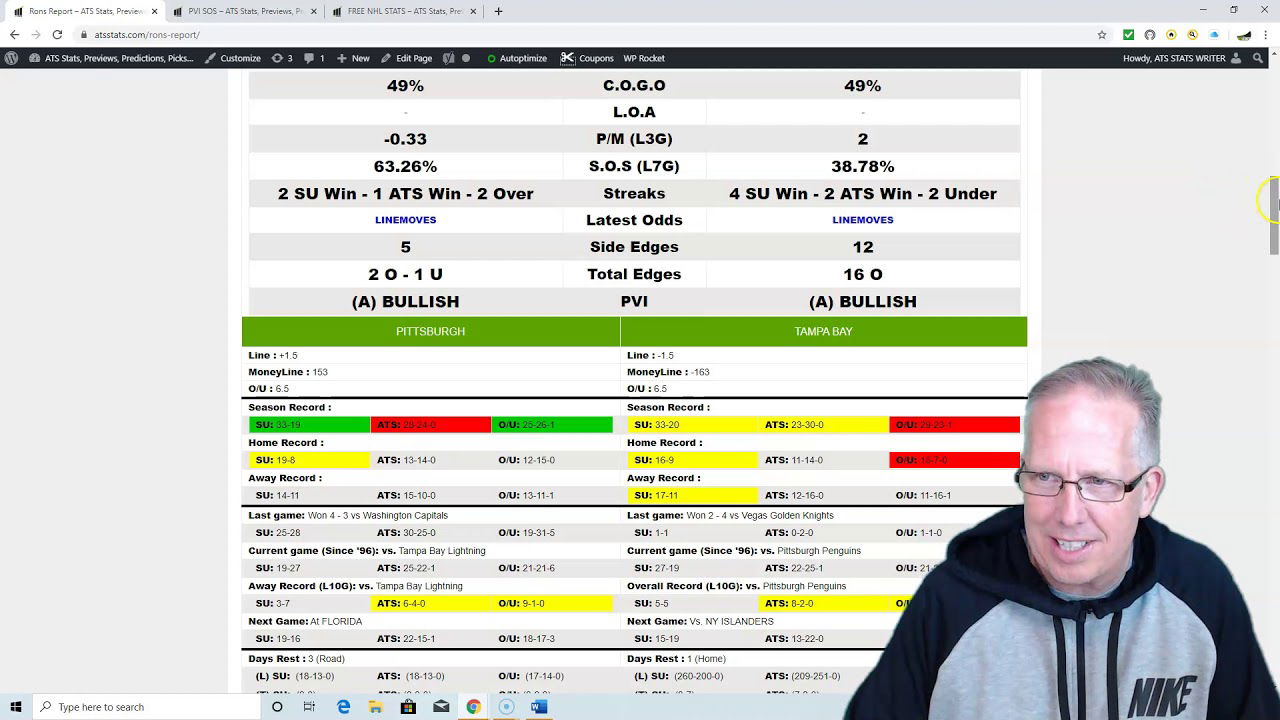The width and height of the screenshot is (1280, 720).
Task: Click Tampa Bay's LINEMOVES link
Action: tap(862, 220)
